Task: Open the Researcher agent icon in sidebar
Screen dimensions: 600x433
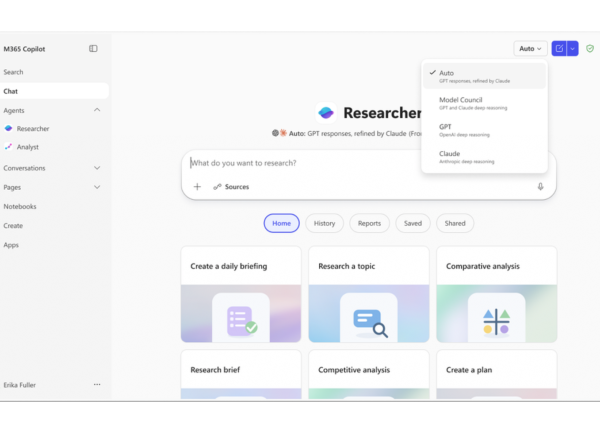Action: click(x=8, y=129)
